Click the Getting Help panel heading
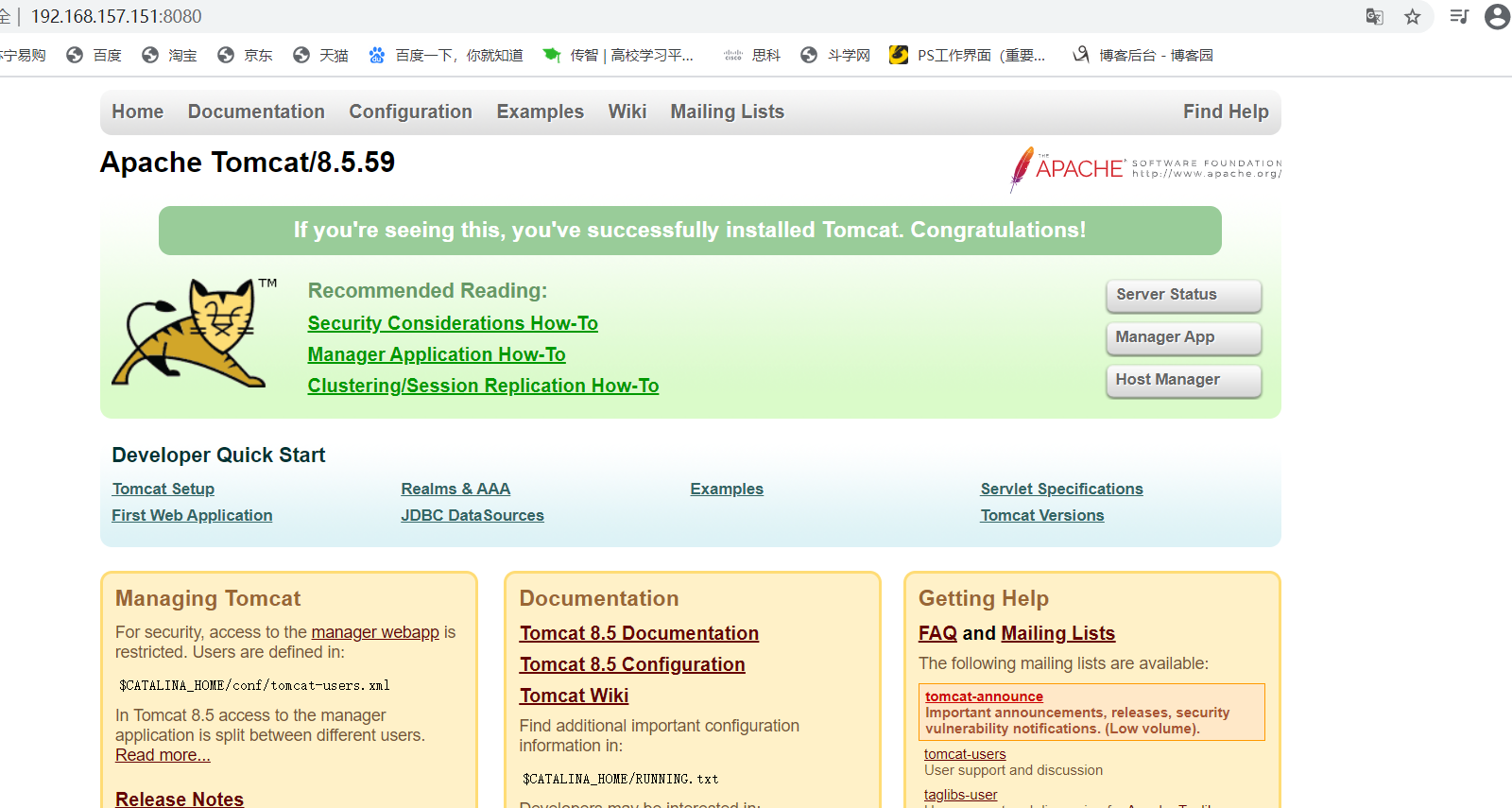1512x808 pixels. click(984, 598)
